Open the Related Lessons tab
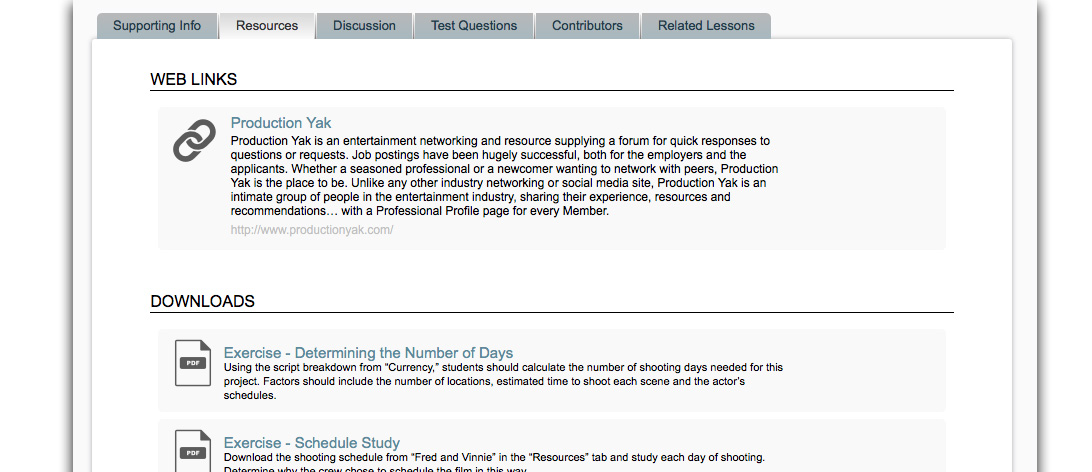 pyautogui.click(x=706, y=26)
